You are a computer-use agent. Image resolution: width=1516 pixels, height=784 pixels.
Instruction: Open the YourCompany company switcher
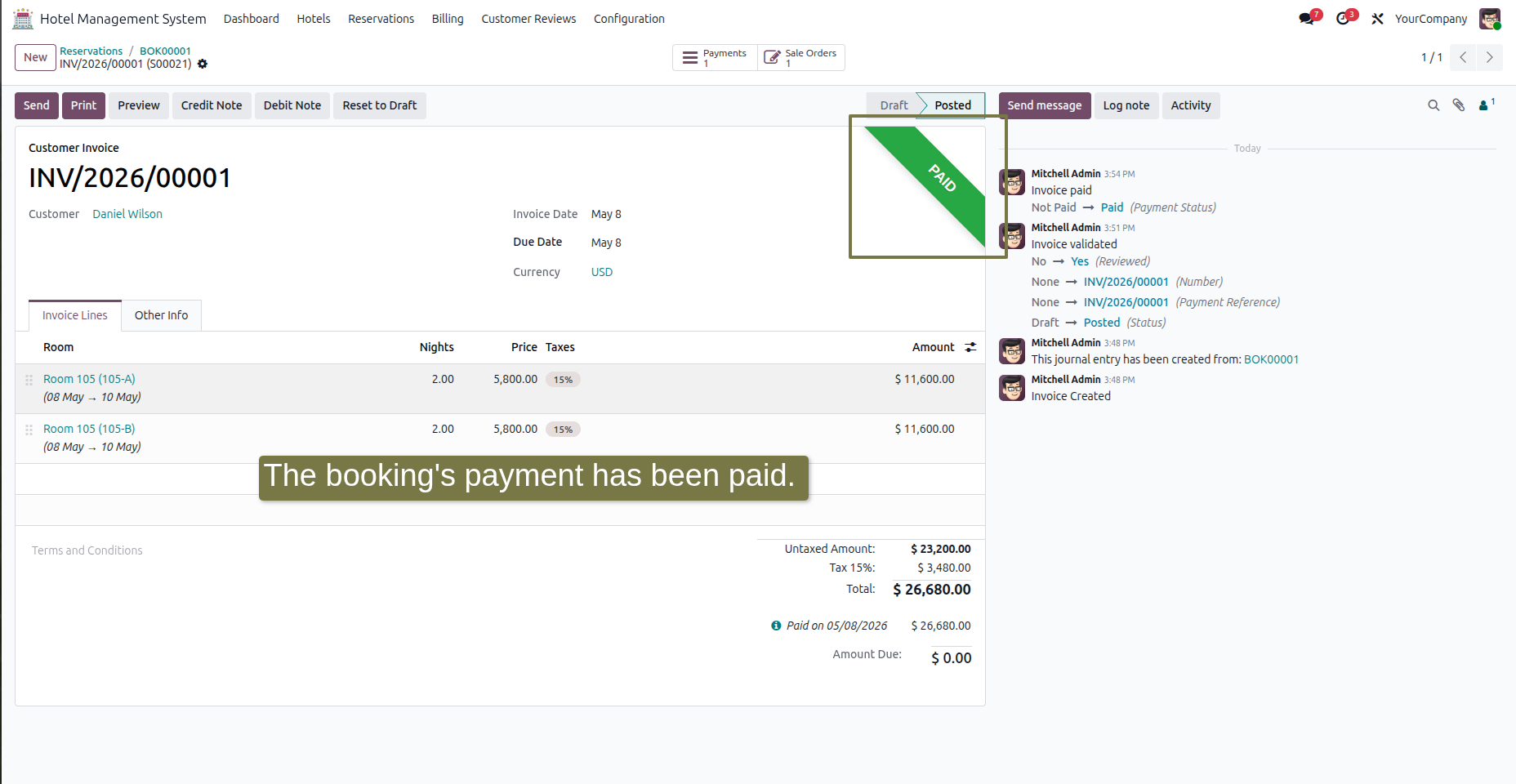click(1430, 18)
